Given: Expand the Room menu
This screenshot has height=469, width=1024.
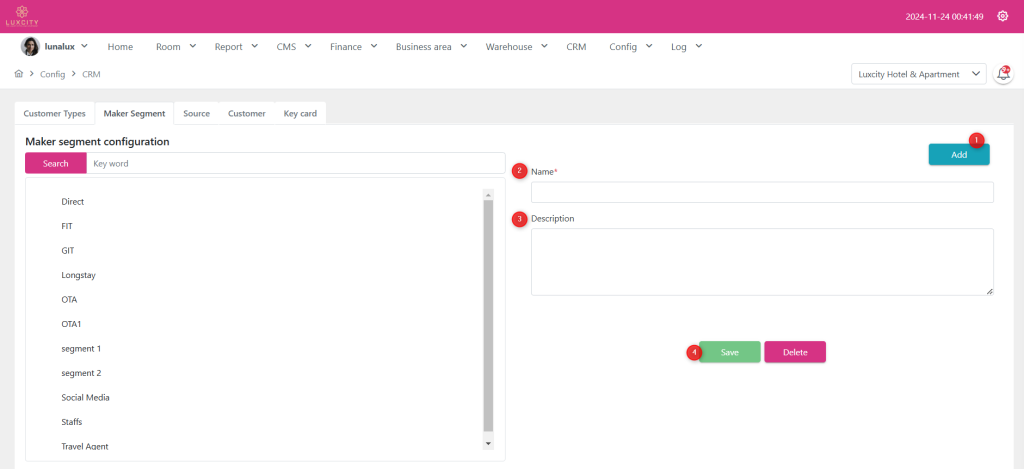Looking at the screenshot, I should tap(175, 46).
